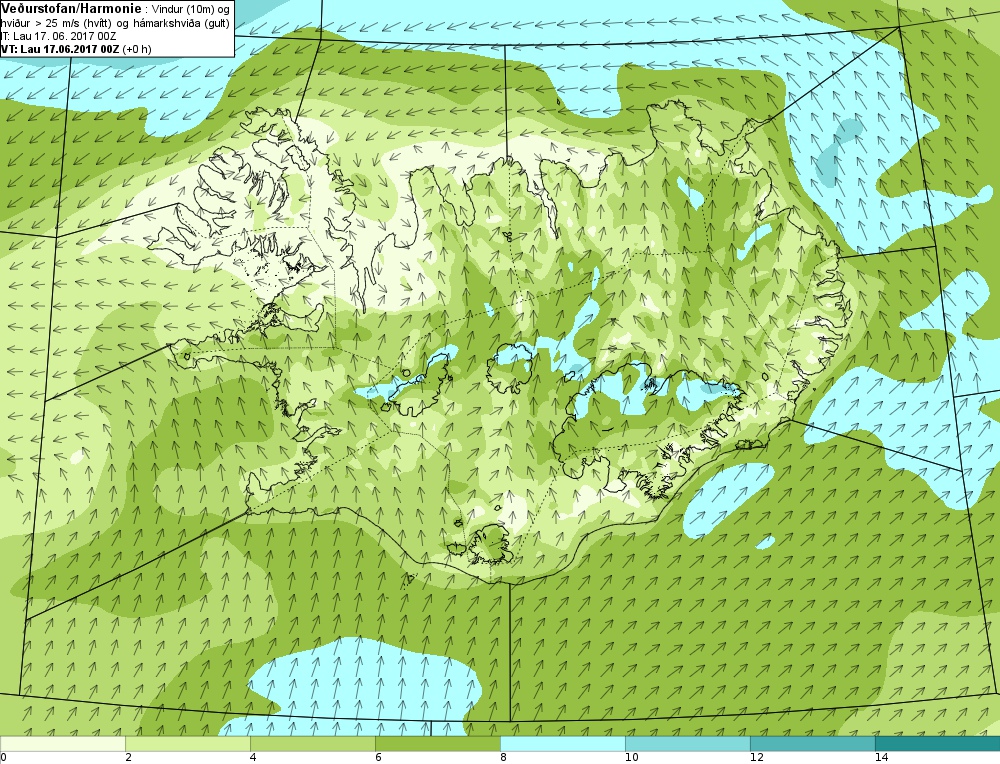Click the cyan 10–12 legend swatch
Viewport: 1000px width, 764px height.
pos(688,744)
